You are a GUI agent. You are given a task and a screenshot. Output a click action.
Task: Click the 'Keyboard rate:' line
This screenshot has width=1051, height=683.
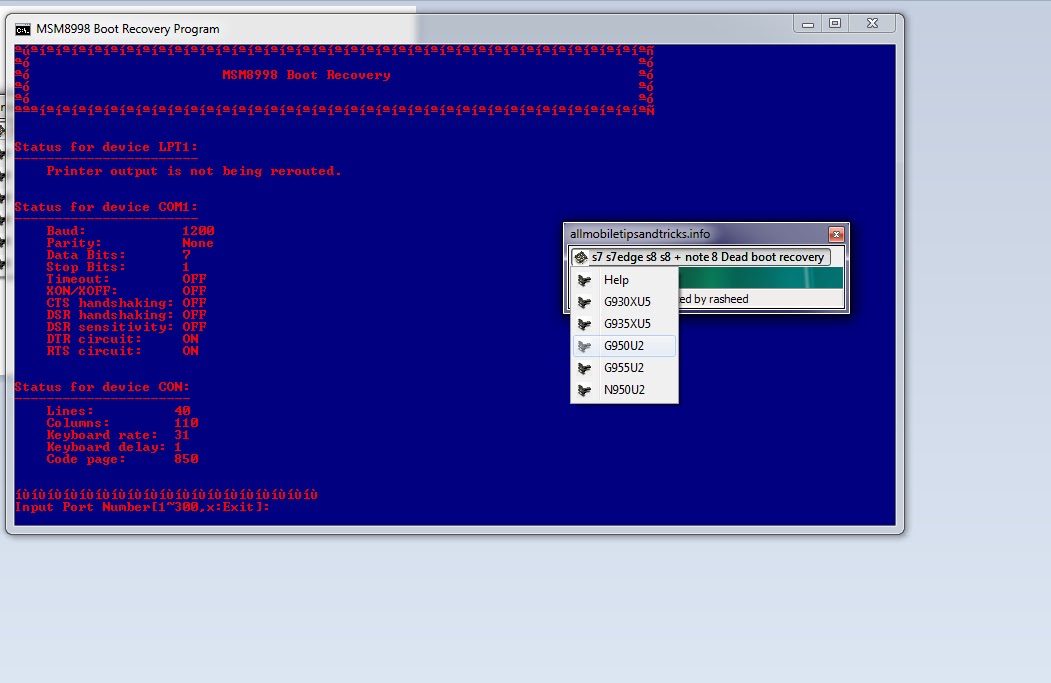pyautogui.click(x=118, y=435)
